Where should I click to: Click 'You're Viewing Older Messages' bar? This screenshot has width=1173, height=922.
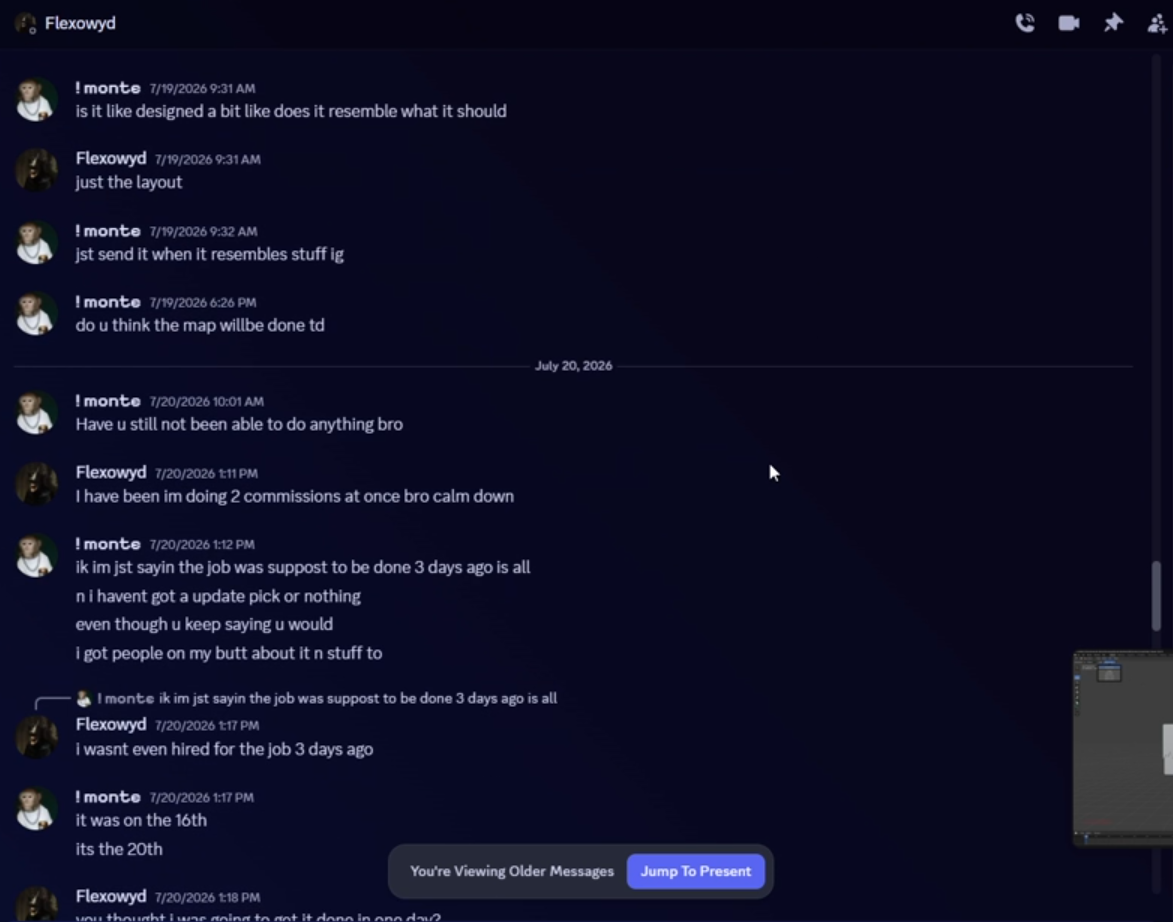tap(512, 871)
